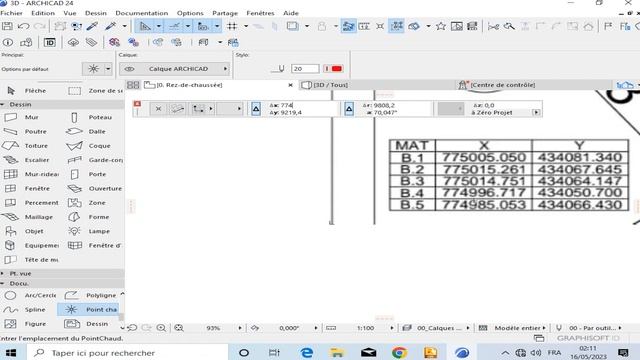This screenshot has height=360, width=640.
Task: Collapse the Docu. toolbox section
Action: pos(2,283)
